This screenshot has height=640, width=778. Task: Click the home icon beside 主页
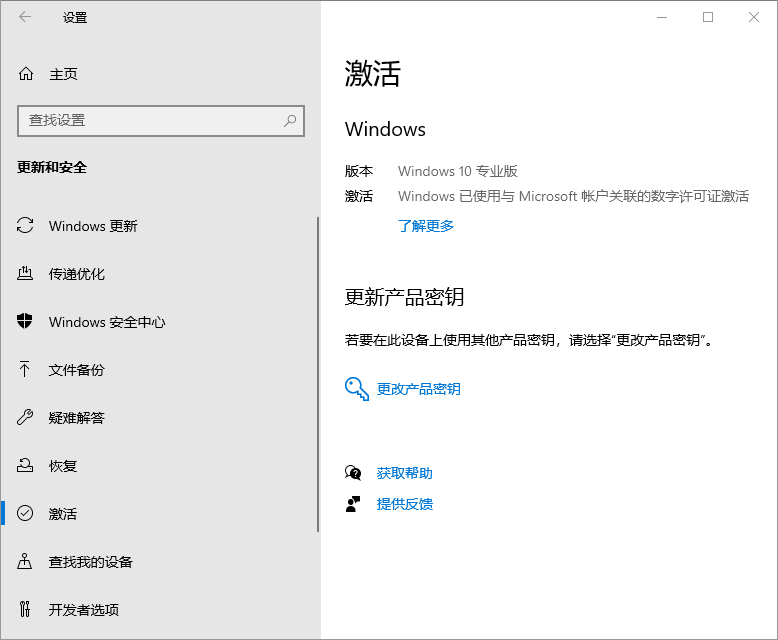click(x=26, y=74)
